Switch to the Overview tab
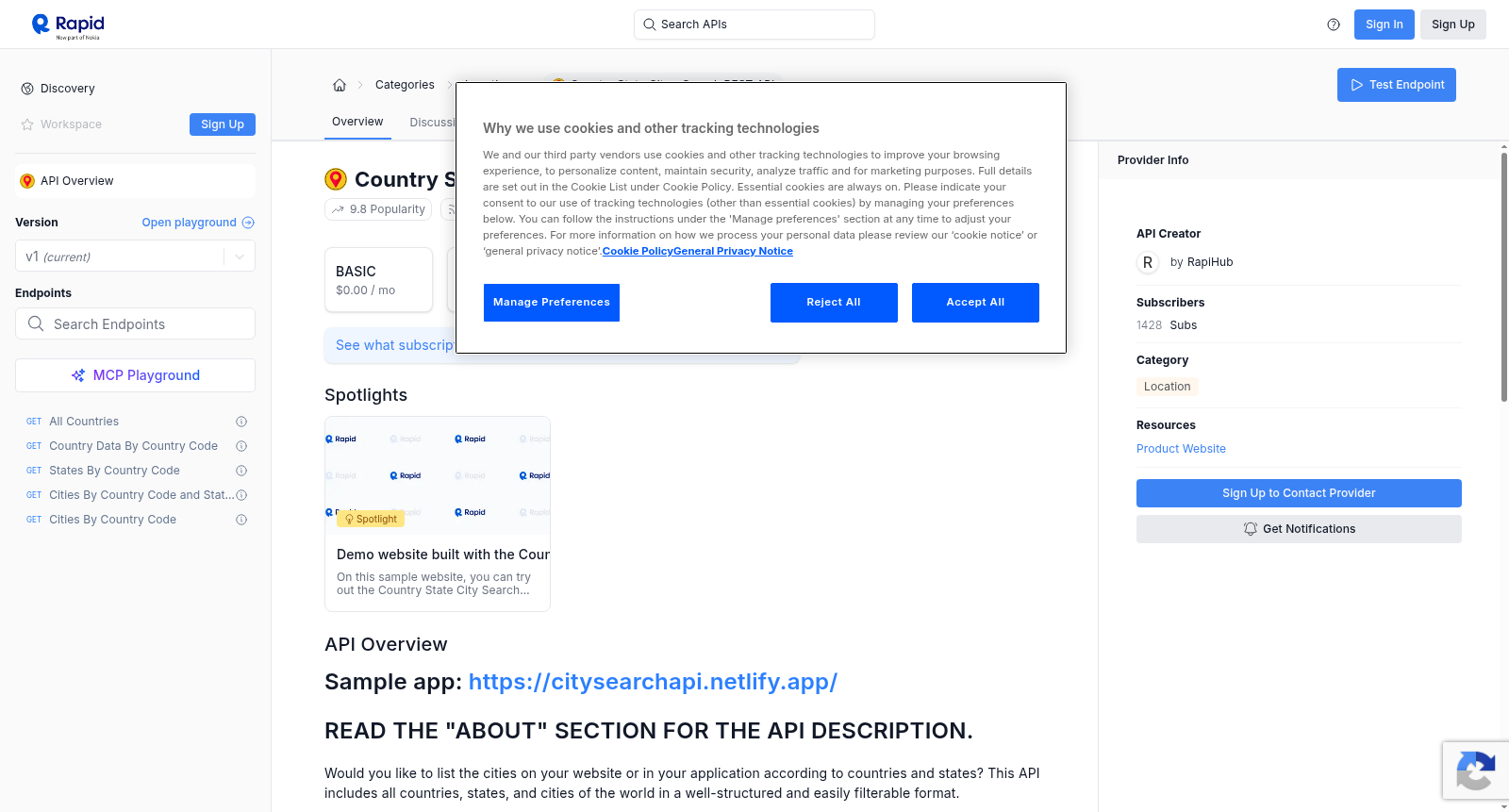1509x812 pixels. tap(357, 122)
